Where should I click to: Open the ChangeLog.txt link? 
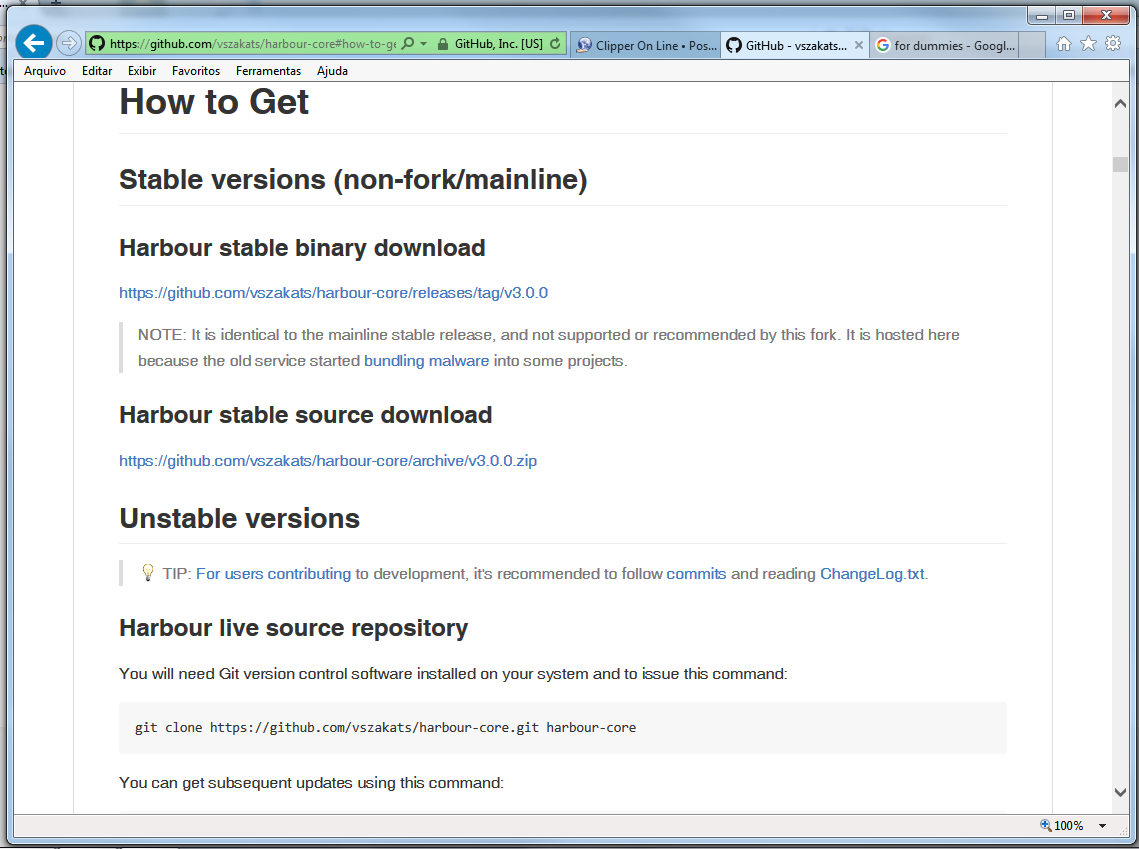[872, 574]
